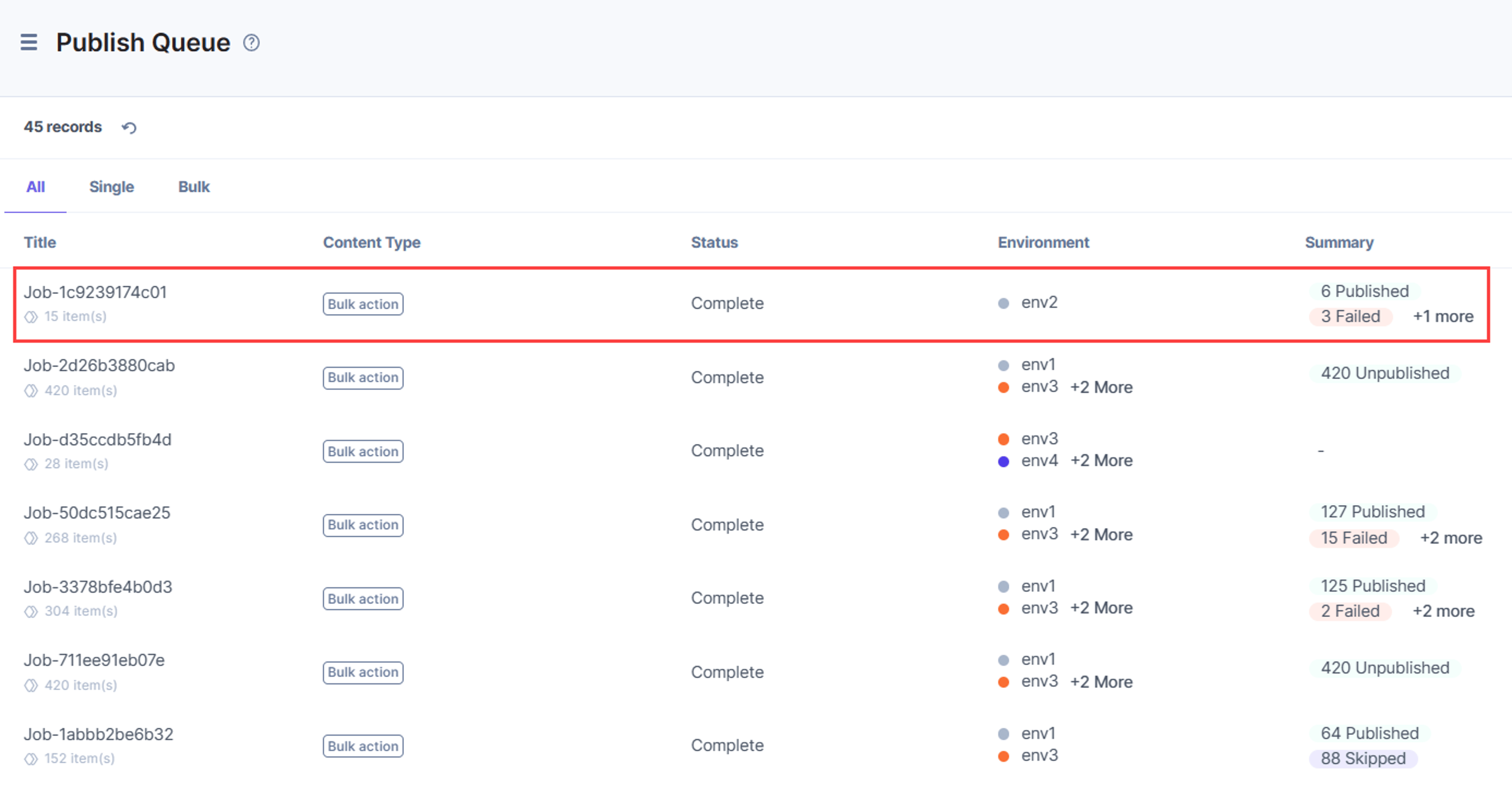This screenshot has height=799, width=1512.
Task: Open job Job-d35ccdb5fb4d
Action: pyautogui.click(x=97, y=439)
